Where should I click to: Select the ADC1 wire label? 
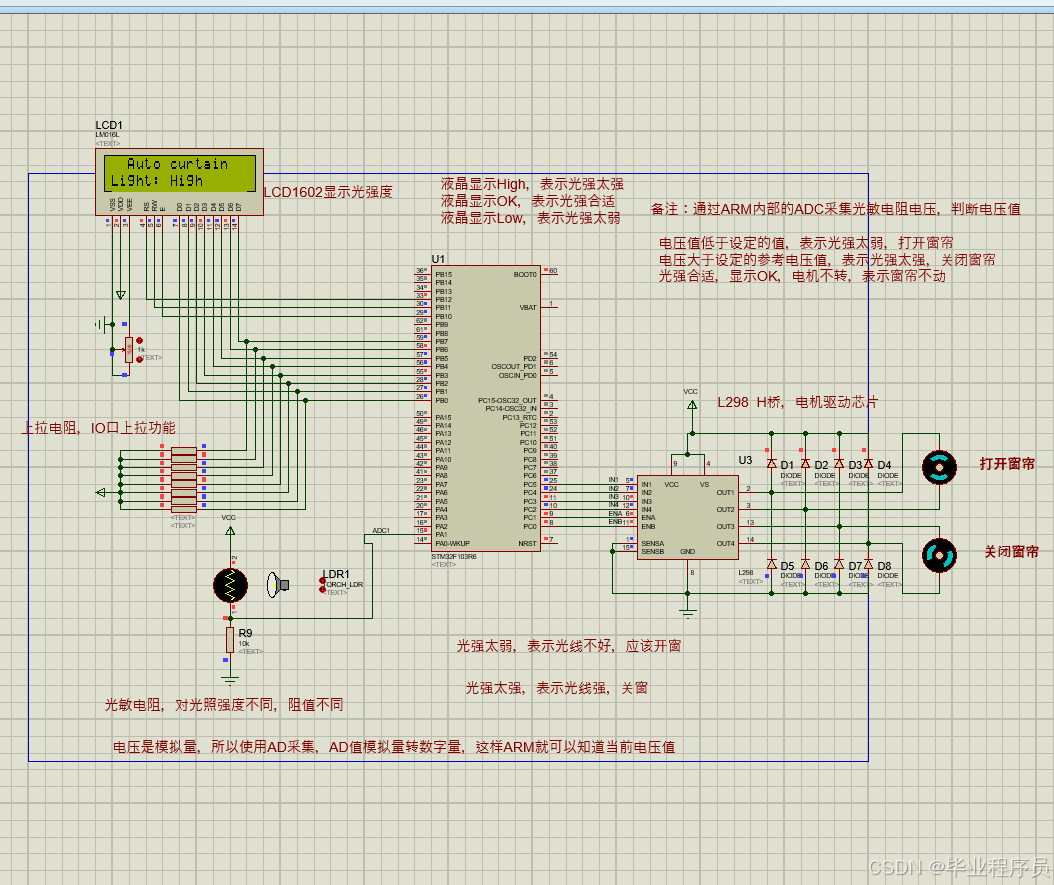381,531
